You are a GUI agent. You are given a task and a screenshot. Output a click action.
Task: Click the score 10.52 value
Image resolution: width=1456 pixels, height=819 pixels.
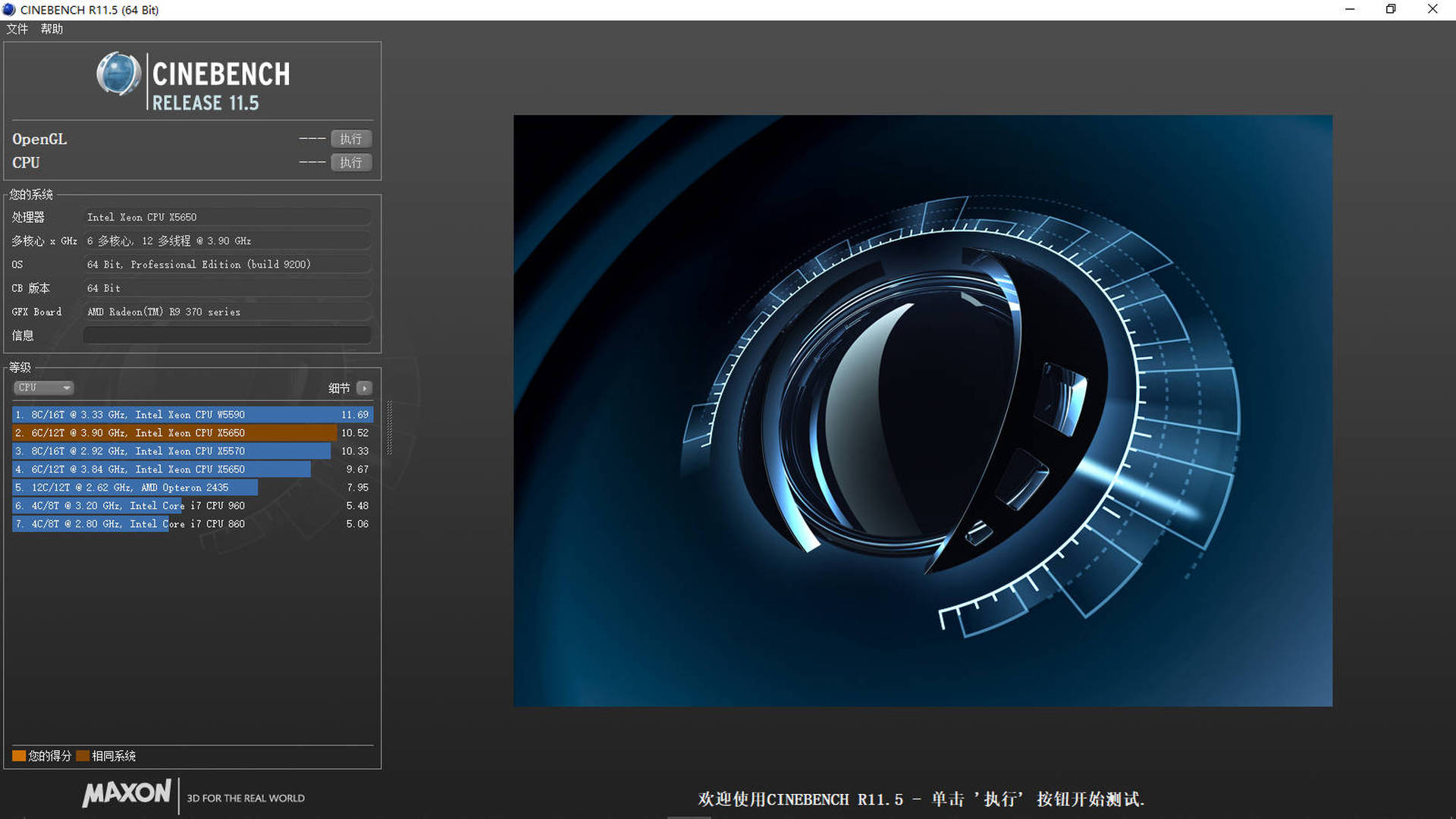(x=355, y=433)
